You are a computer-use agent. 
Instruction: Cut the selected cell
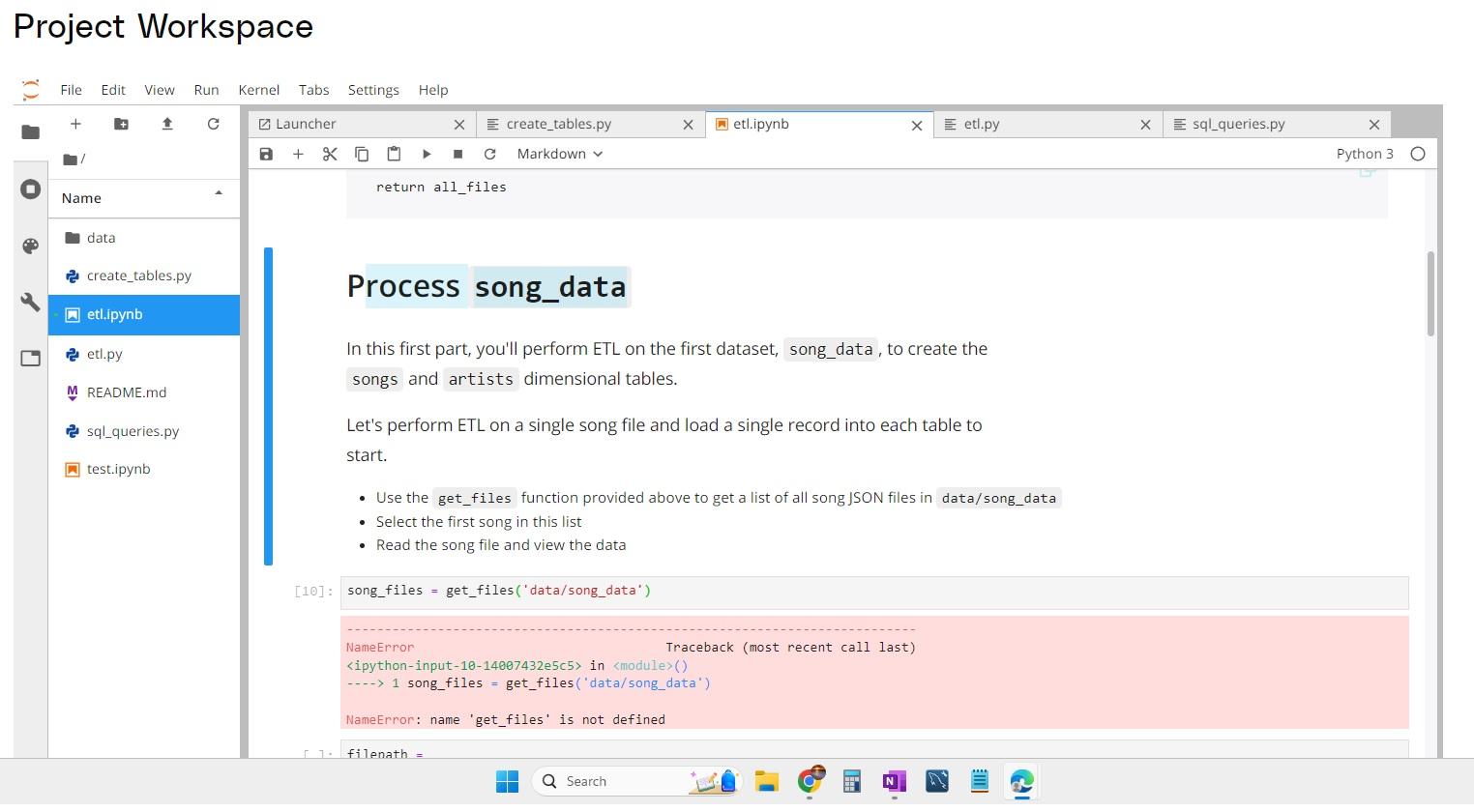(330, 153)
